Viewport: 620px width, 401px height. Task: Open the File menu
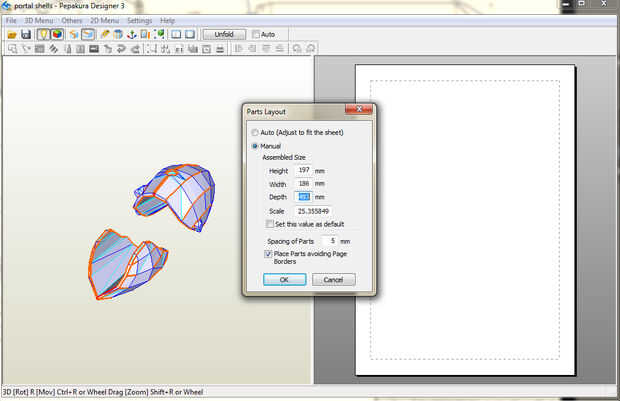(11, 21)
